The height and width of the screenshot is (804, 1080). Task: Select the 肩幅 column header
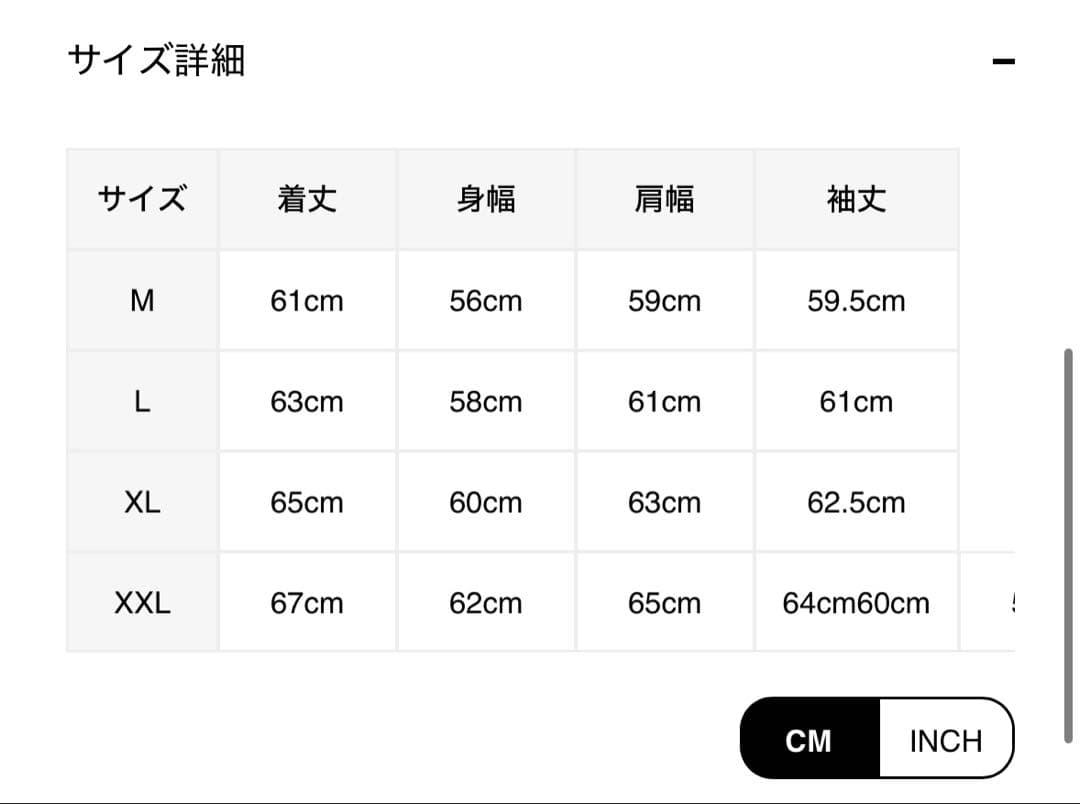pos(664,199)
